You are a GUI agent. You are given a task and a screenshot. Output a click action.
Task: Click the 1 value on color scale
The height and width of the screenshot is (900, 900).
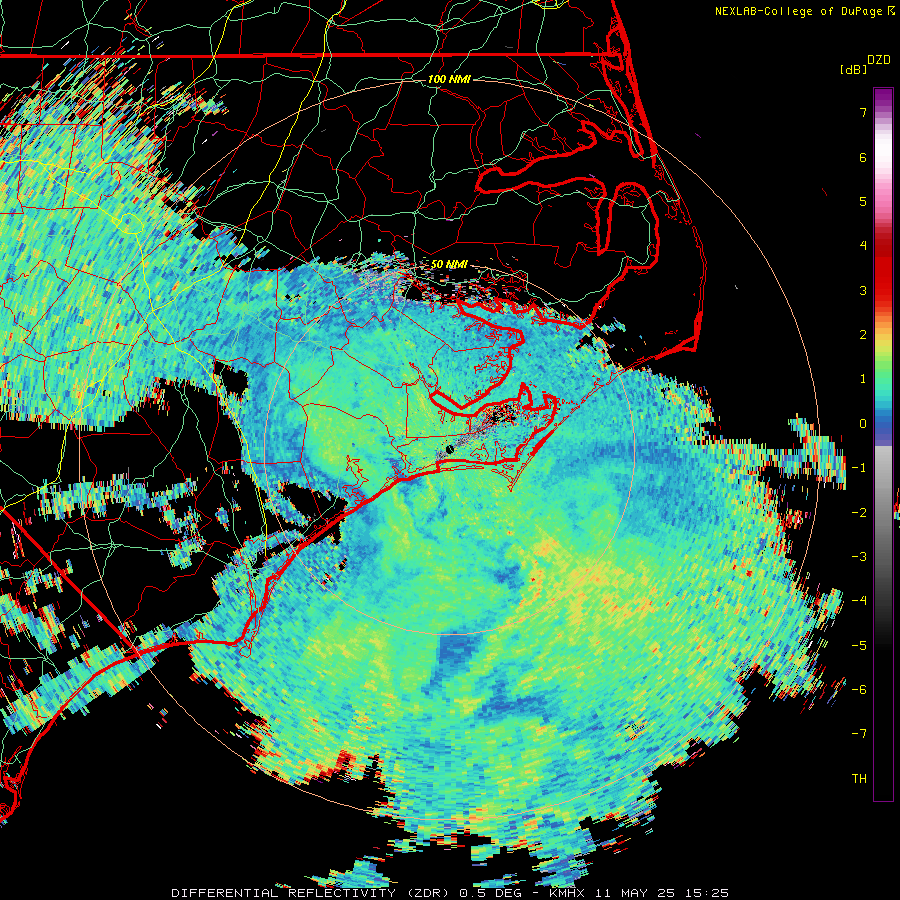863,379
